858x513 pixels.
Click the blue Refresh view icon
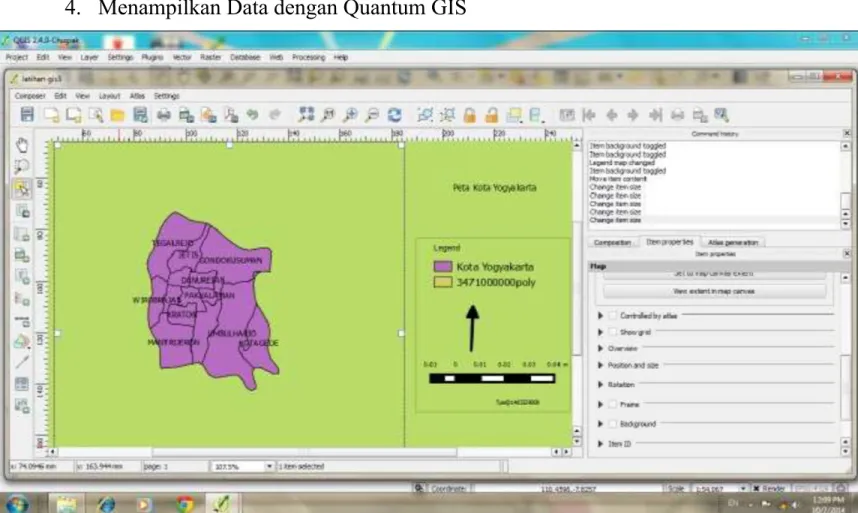(x=395, y=115)
